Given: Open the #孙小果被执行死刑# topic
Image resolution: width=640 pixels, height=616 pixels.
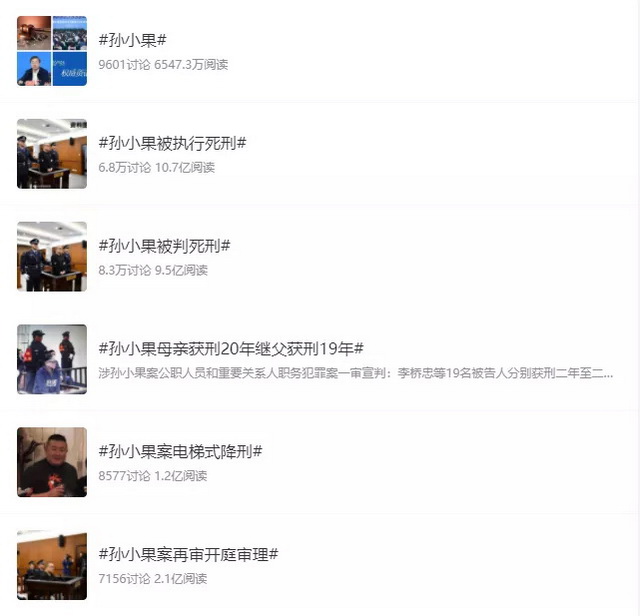Looking at the screenshot, I should 172,143.
